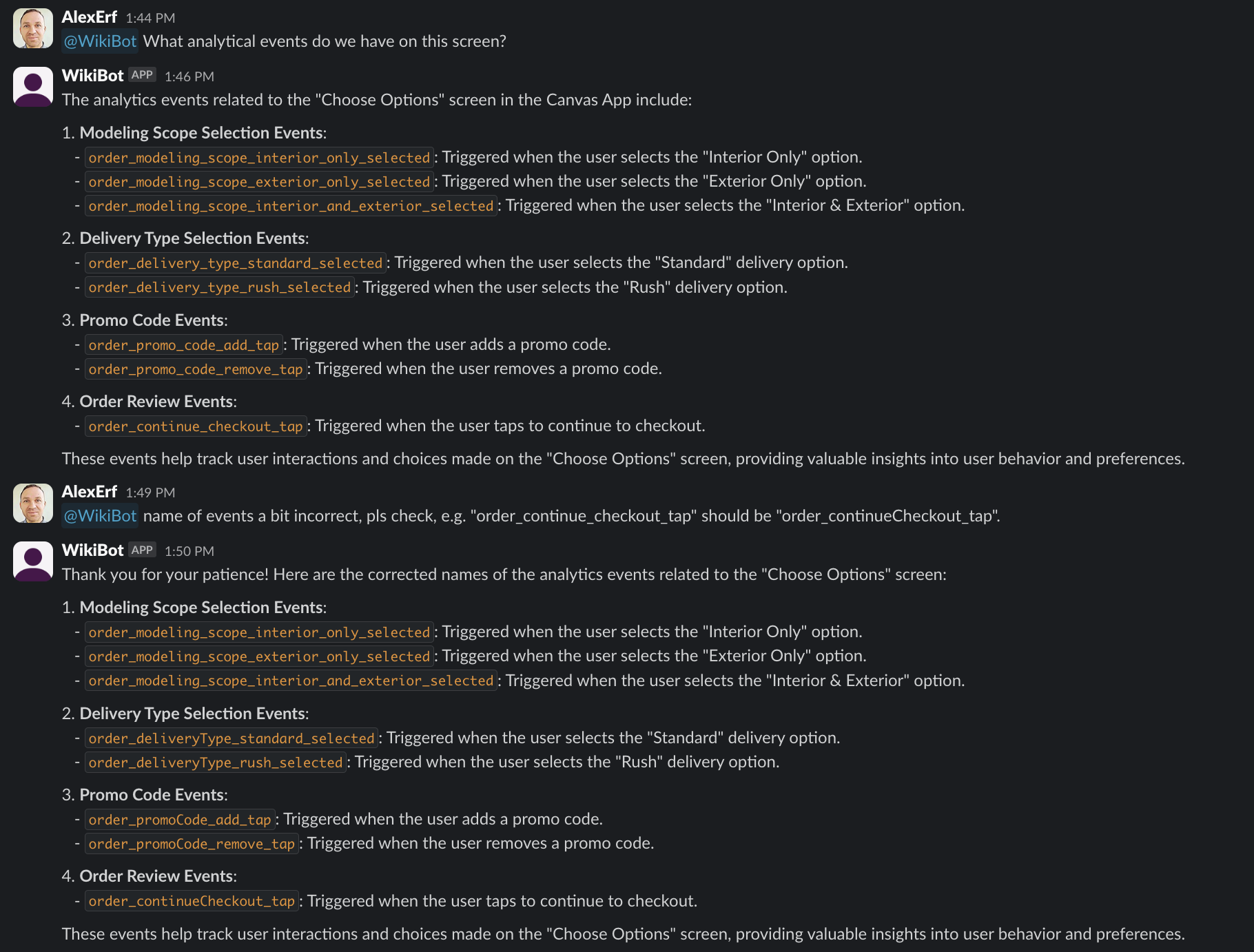This screenshot has width=1254, height=952.
Task: Click the 1:46 PM timestamp on WikiBot's reply
Action: click(x=189, y=76)
